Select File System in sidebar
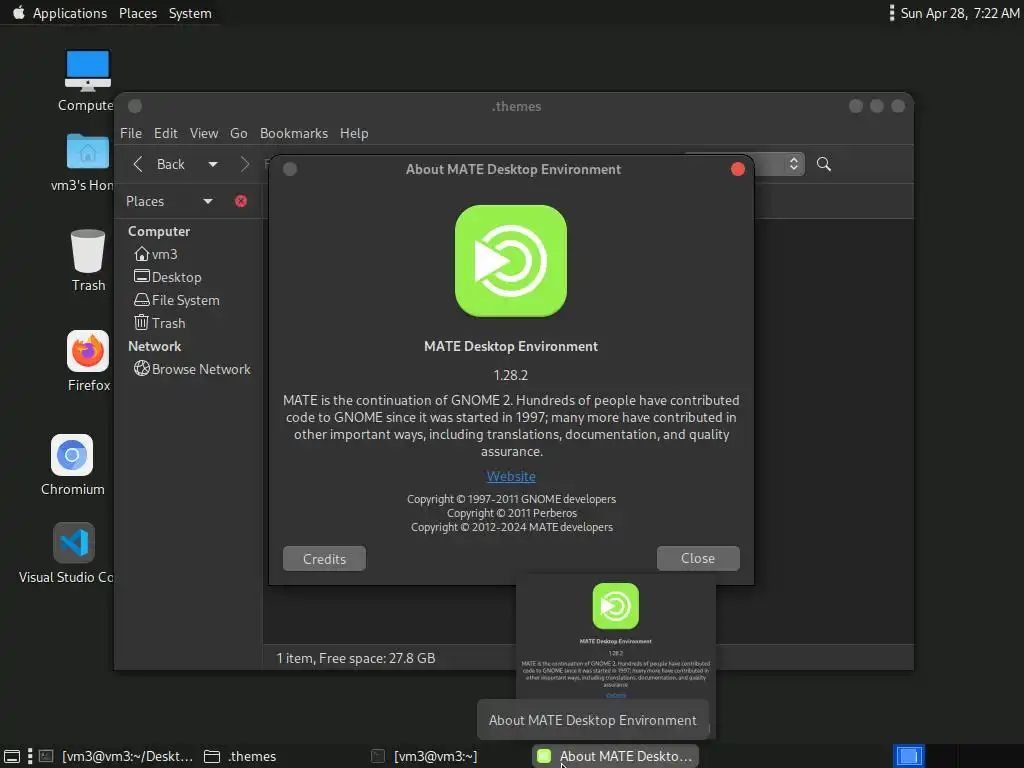1024x768 pixels. pyautogui.click(x=176, y=300)
